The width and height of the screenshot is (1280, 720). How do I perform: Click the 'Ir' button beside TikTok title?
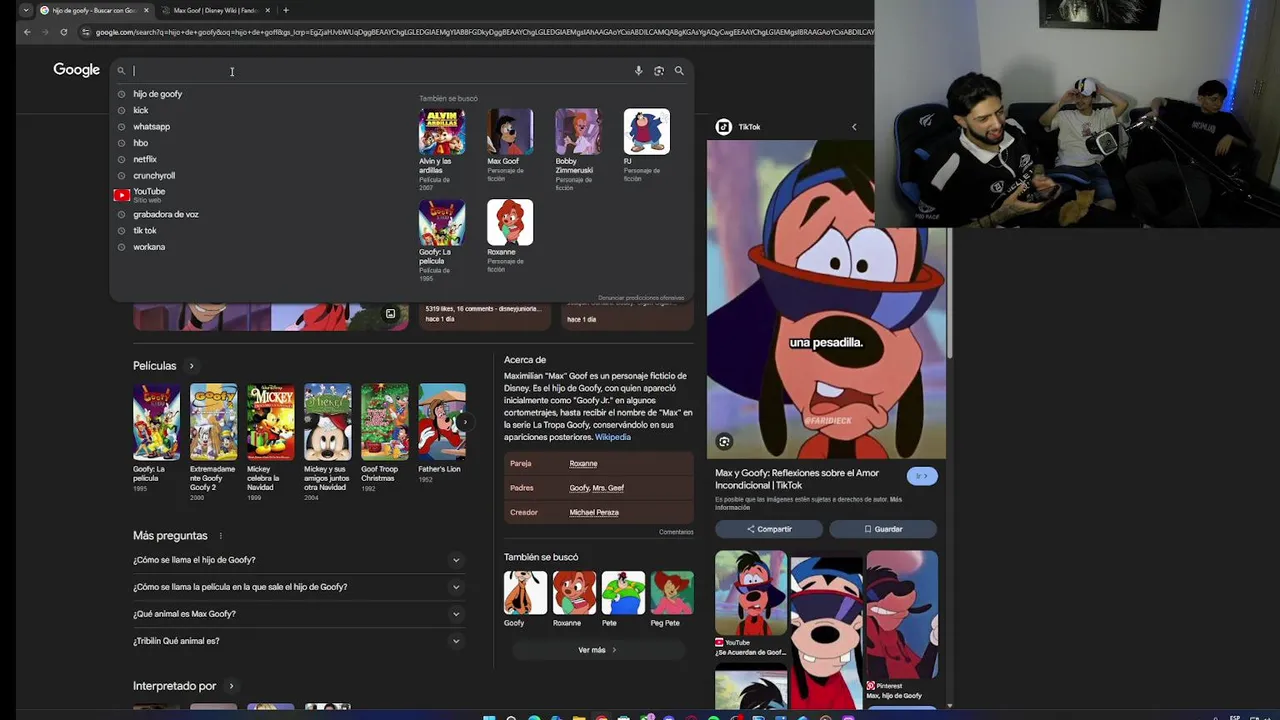(x=922, y=476)
